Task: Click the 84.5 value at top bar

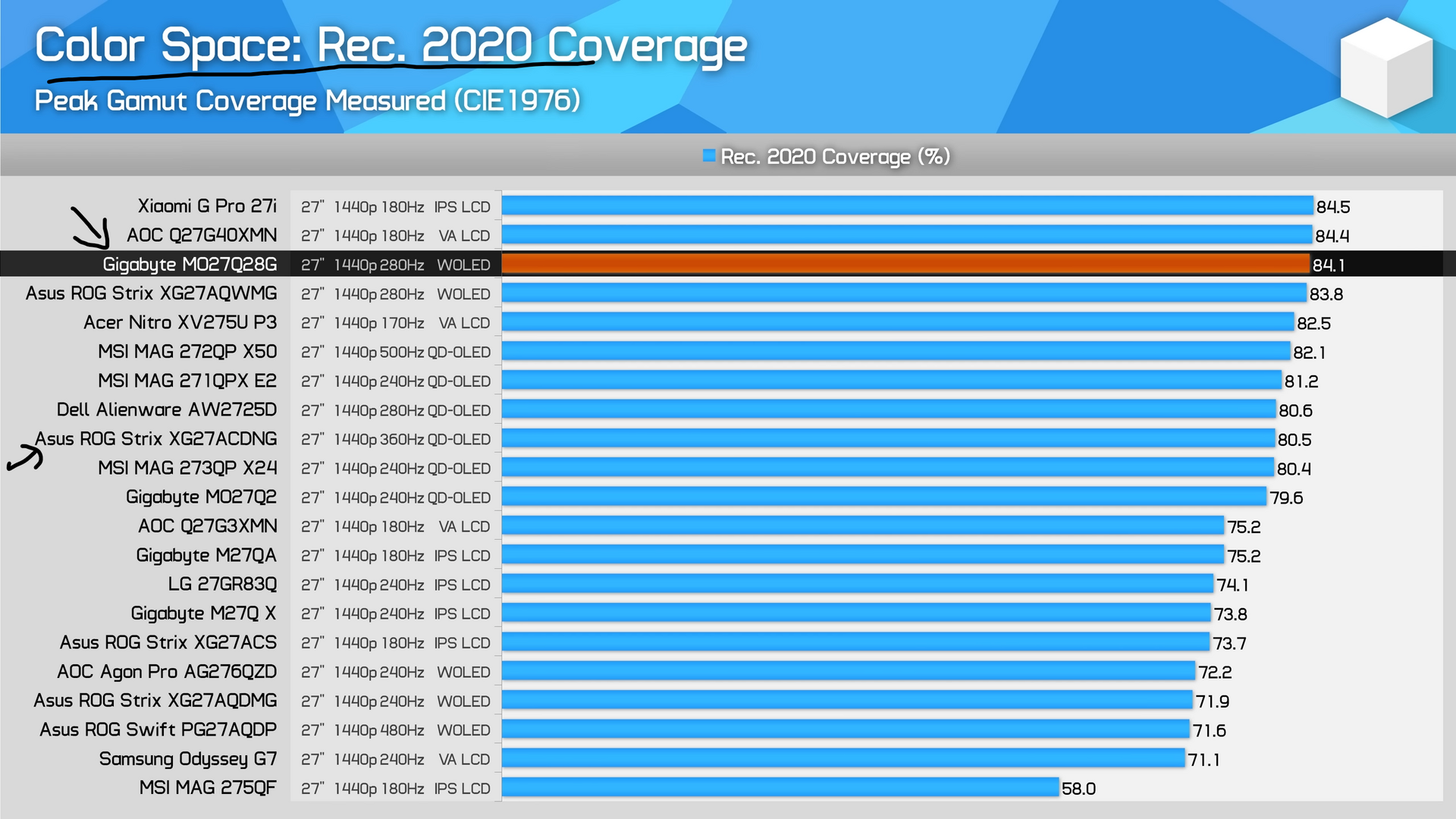Action: tap(1332, 207)
